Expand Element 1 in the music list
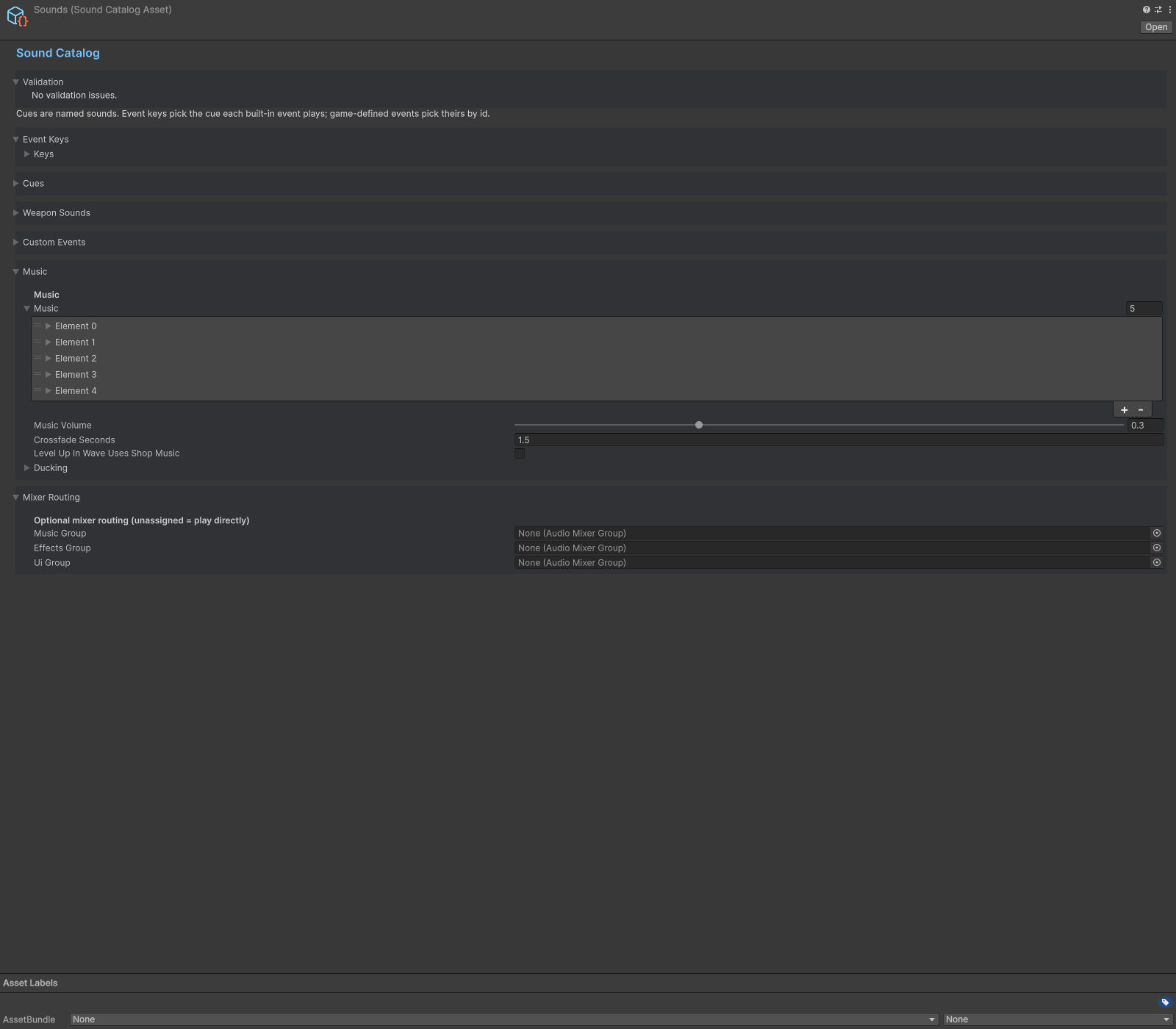This screenshot has height=1029, width=1176. click(x=49, y=342)
